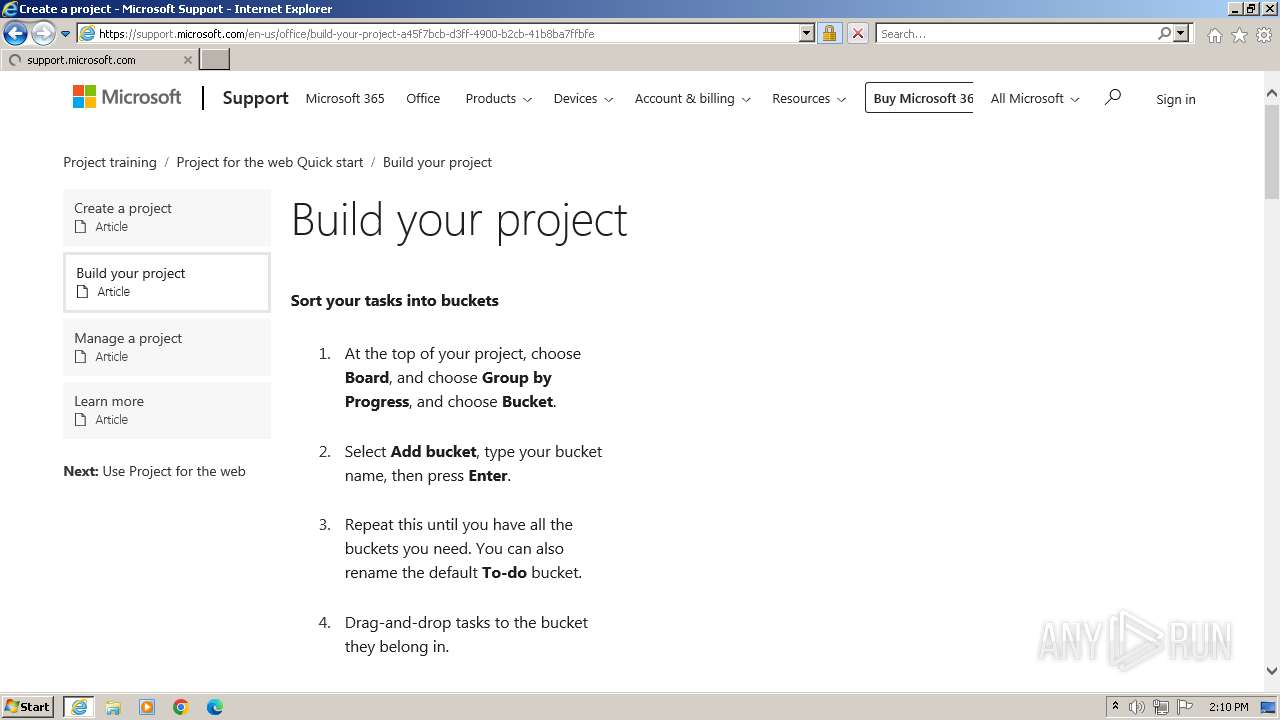The height and width of the screenshot is (720, 1280).
Task: Open the Manage a project article
Action: point(167,347)
